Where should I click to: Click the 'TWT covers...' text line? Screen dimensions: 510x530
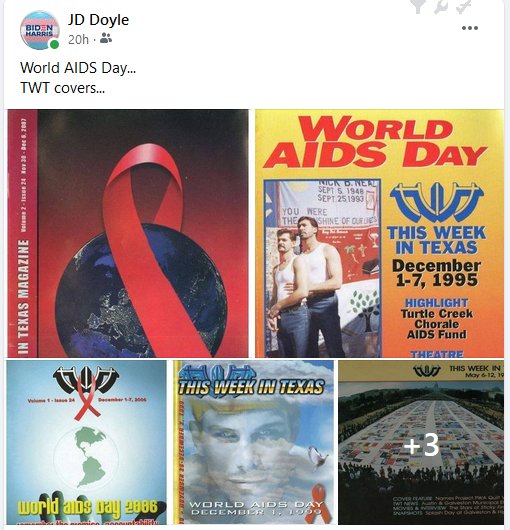pos(63,88)
